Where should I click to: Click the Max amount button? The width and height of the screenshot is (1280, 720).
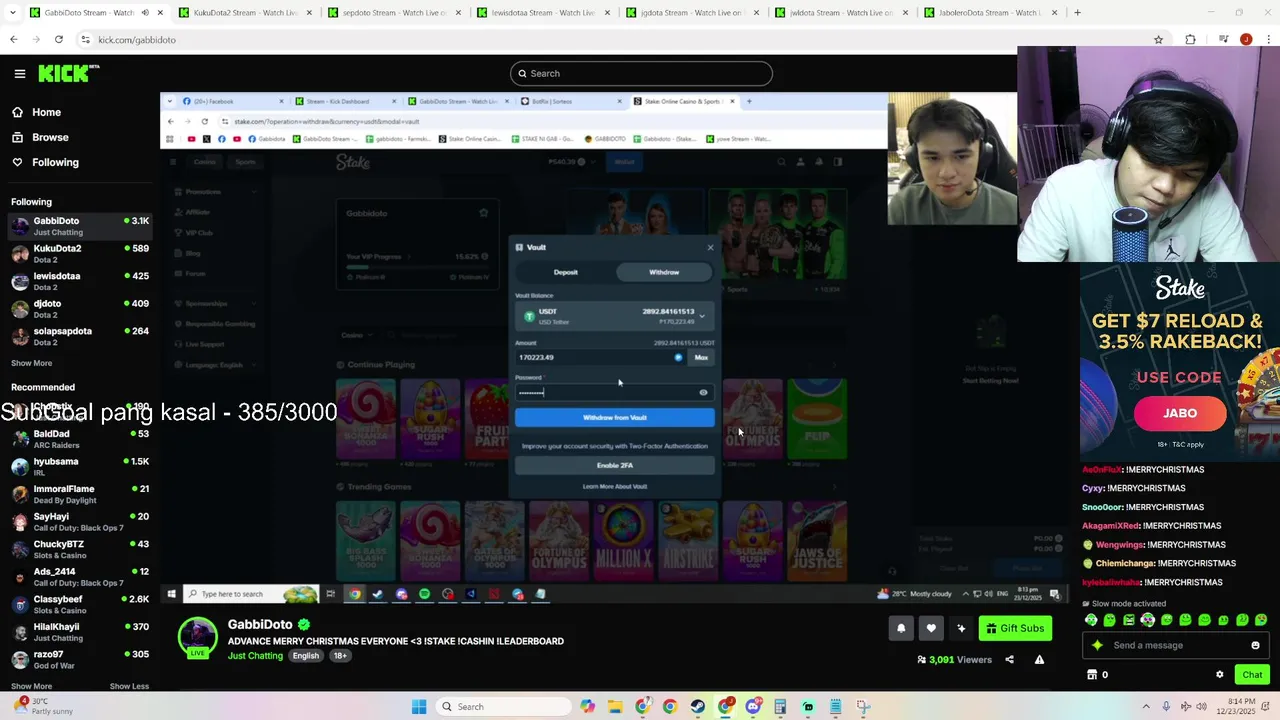point(701,357)
